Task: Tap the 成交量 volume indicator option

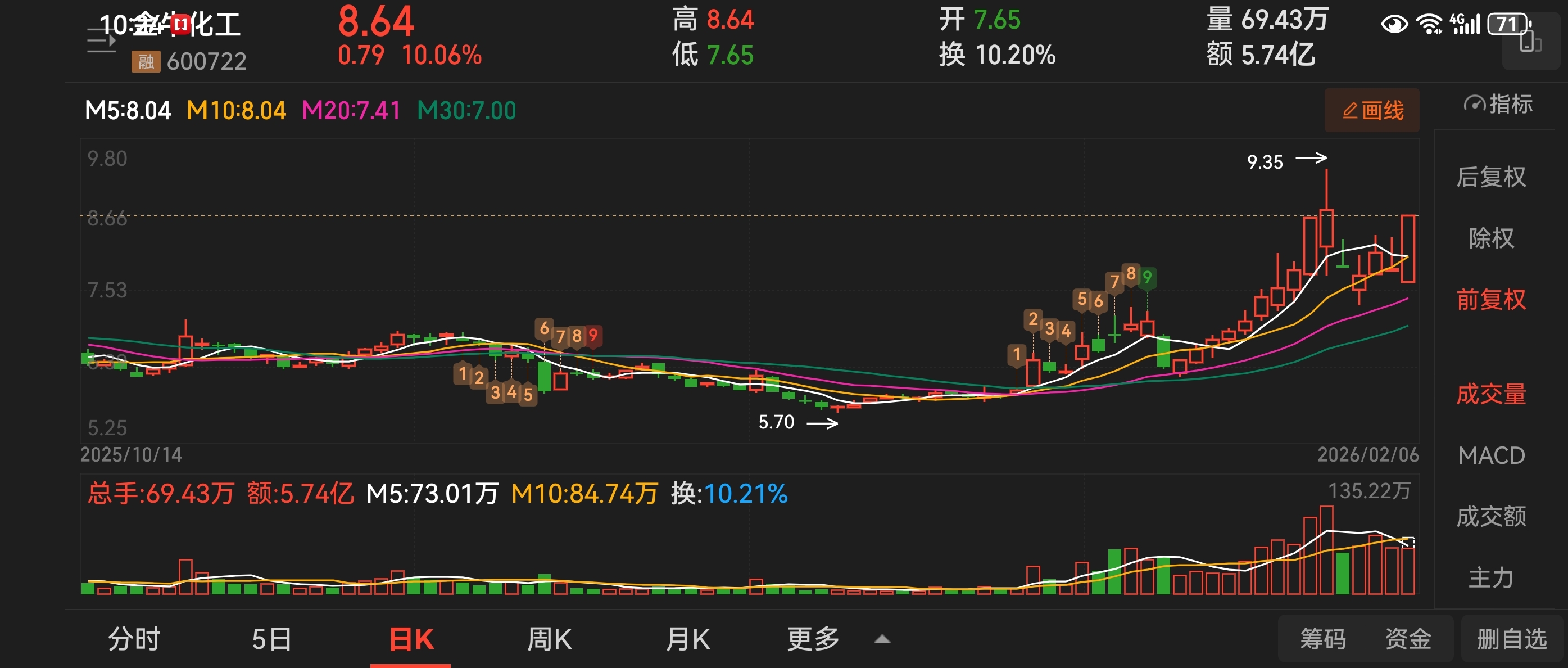Action: [1490, 395]
